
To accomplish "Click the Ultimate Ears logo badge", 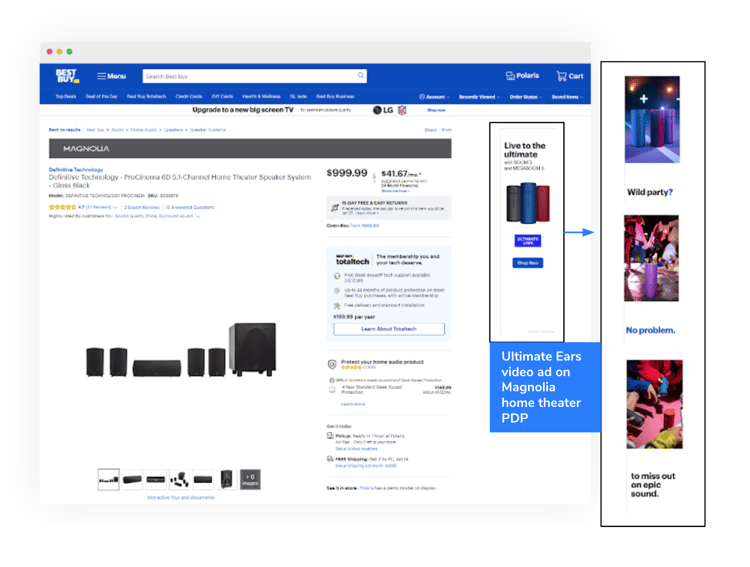I will coord(528,241).
